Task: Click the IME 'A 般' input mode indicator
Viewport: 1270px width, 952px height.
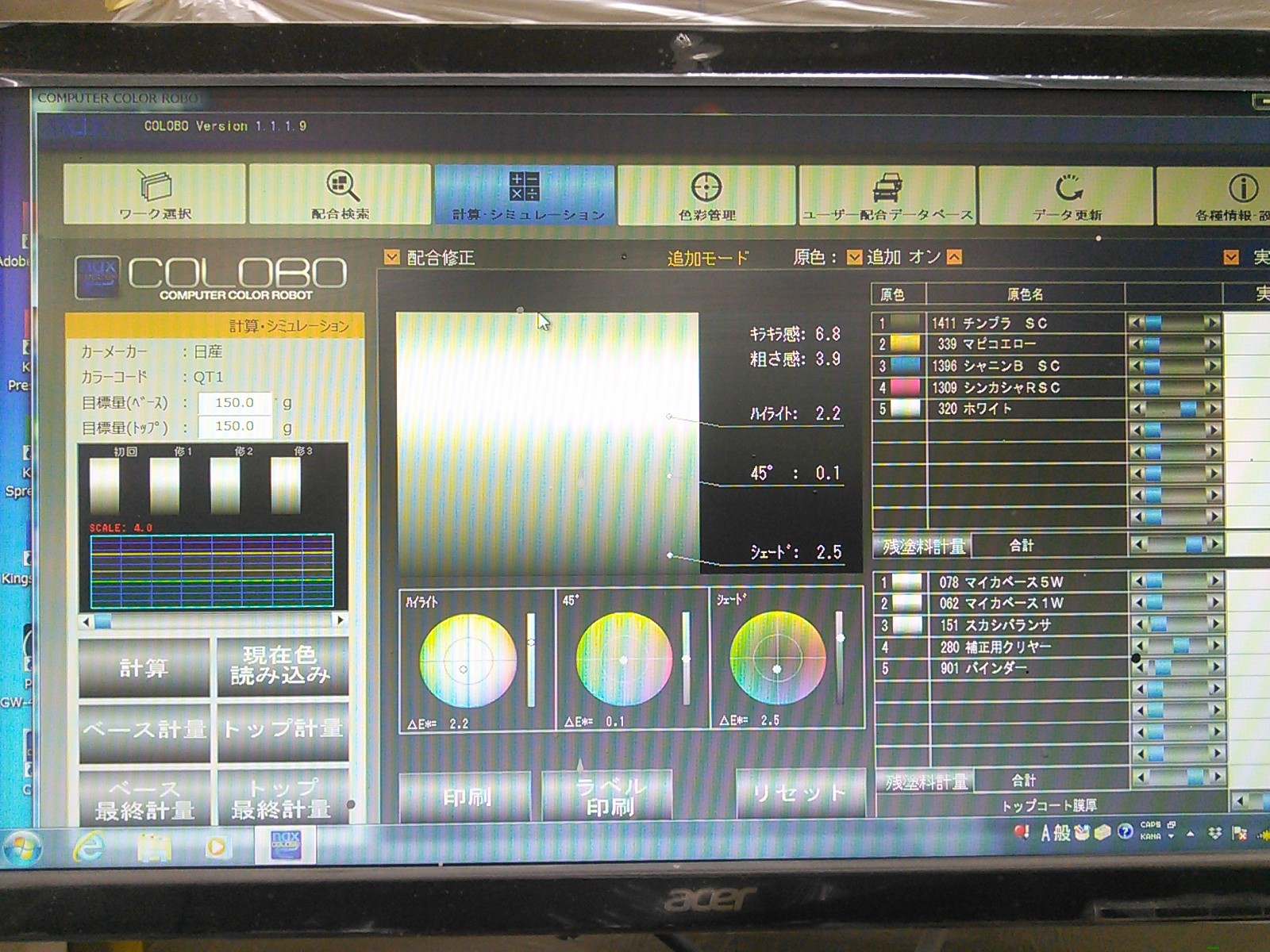Action: click(x=1056, y=832)
